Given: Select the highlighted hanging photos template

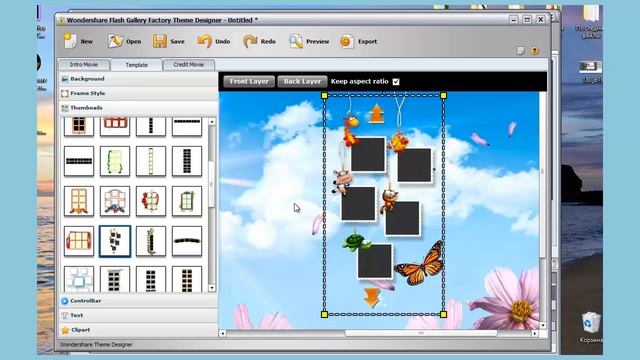Looking at the screenshot, I should click(115, 241).
